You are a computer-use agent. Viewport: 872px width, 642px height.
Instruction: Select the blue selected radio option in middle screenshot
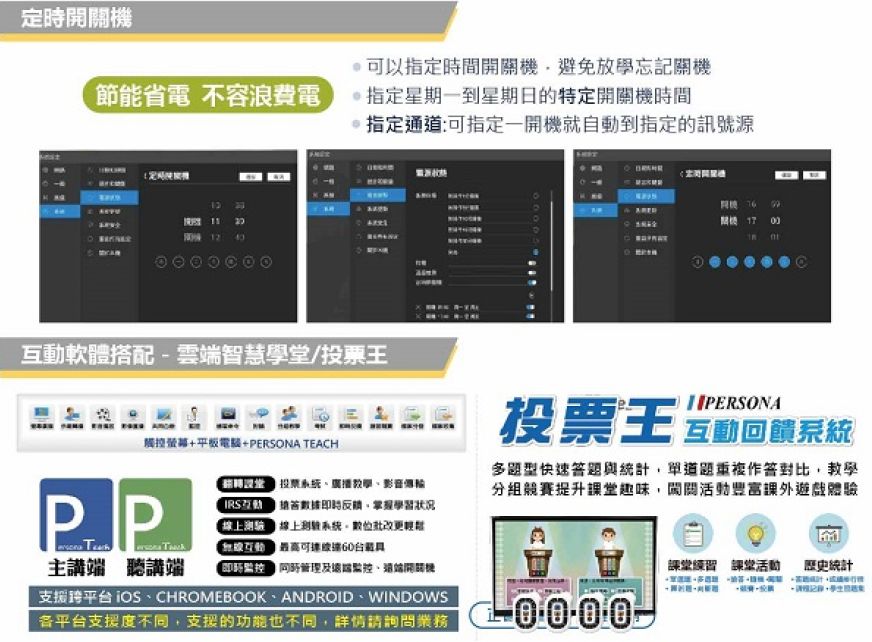point(536,252)
